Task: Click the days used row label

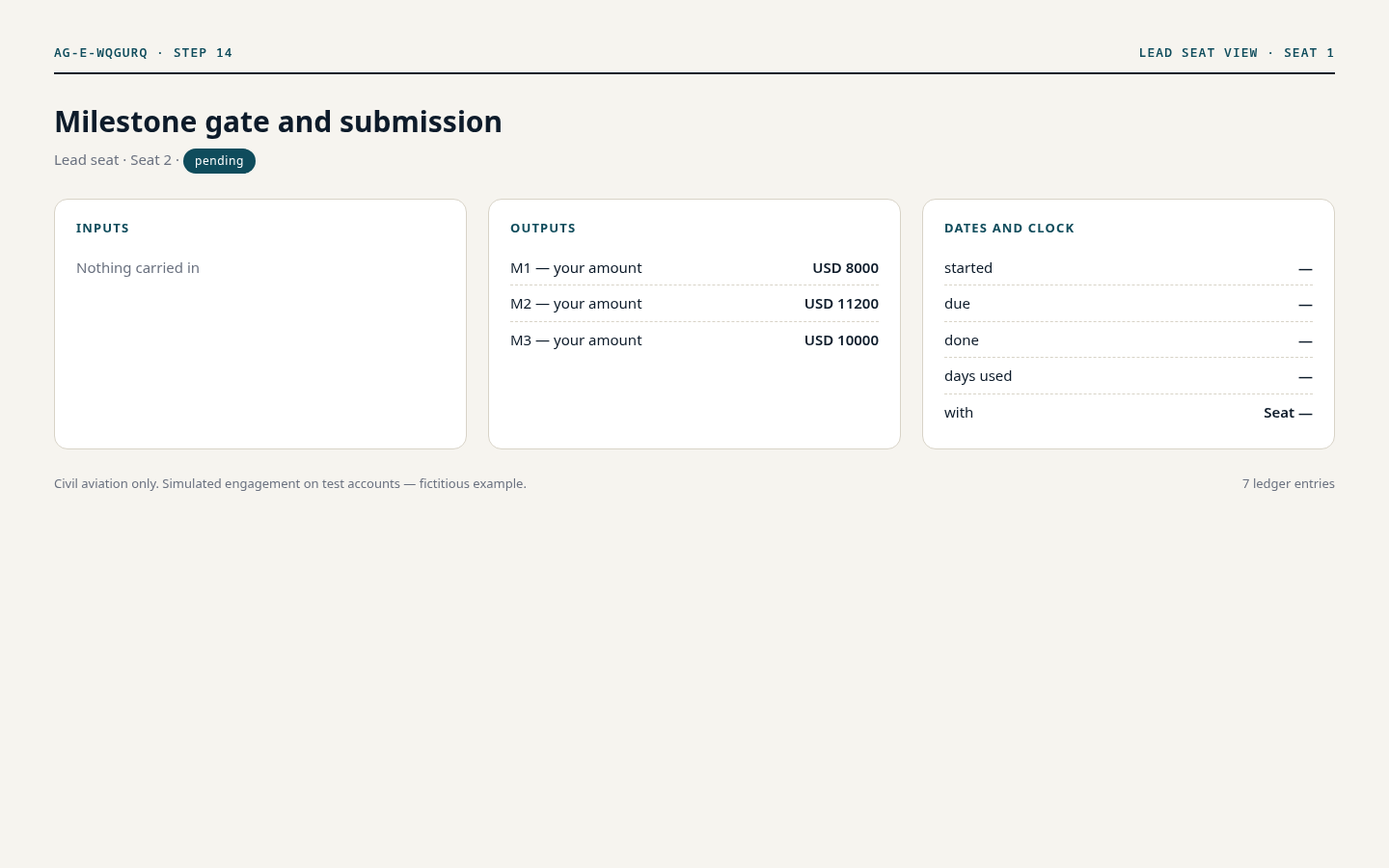Action: [x=978, y=376]
